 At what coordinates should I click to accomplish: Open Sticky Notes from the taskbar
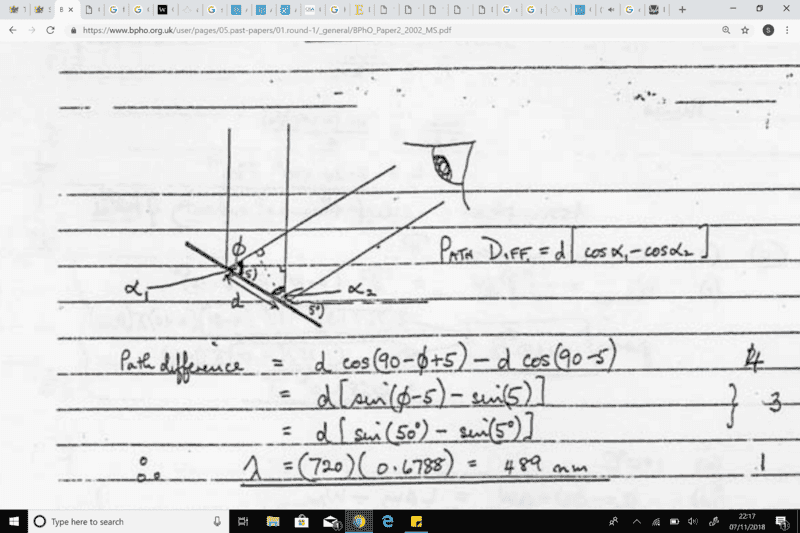tap(416, 521)
